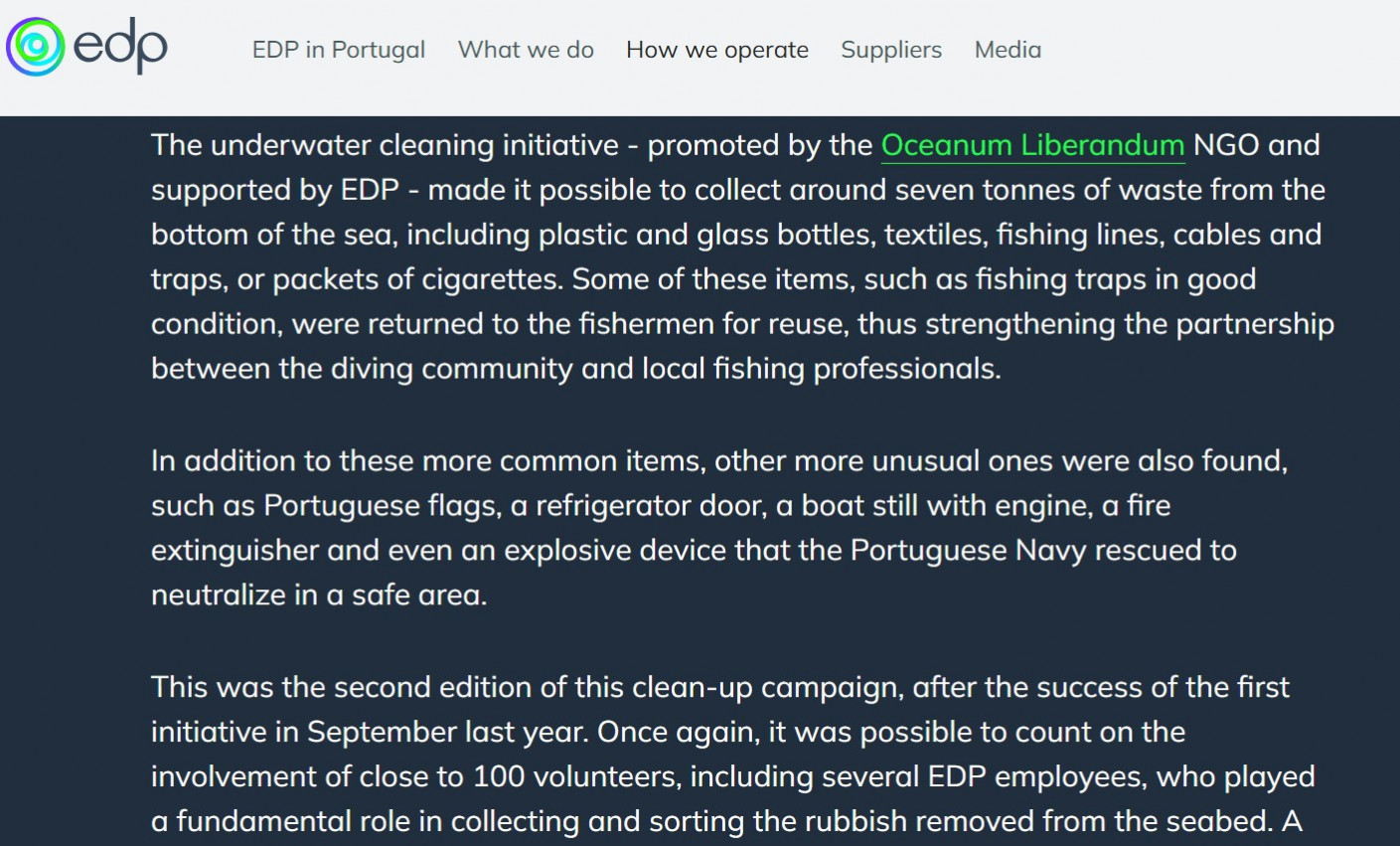This screenshot has height=846, width=1400.
Task: Follow the Oceanum Liberandum link
Action: (x=1032, y=145)
